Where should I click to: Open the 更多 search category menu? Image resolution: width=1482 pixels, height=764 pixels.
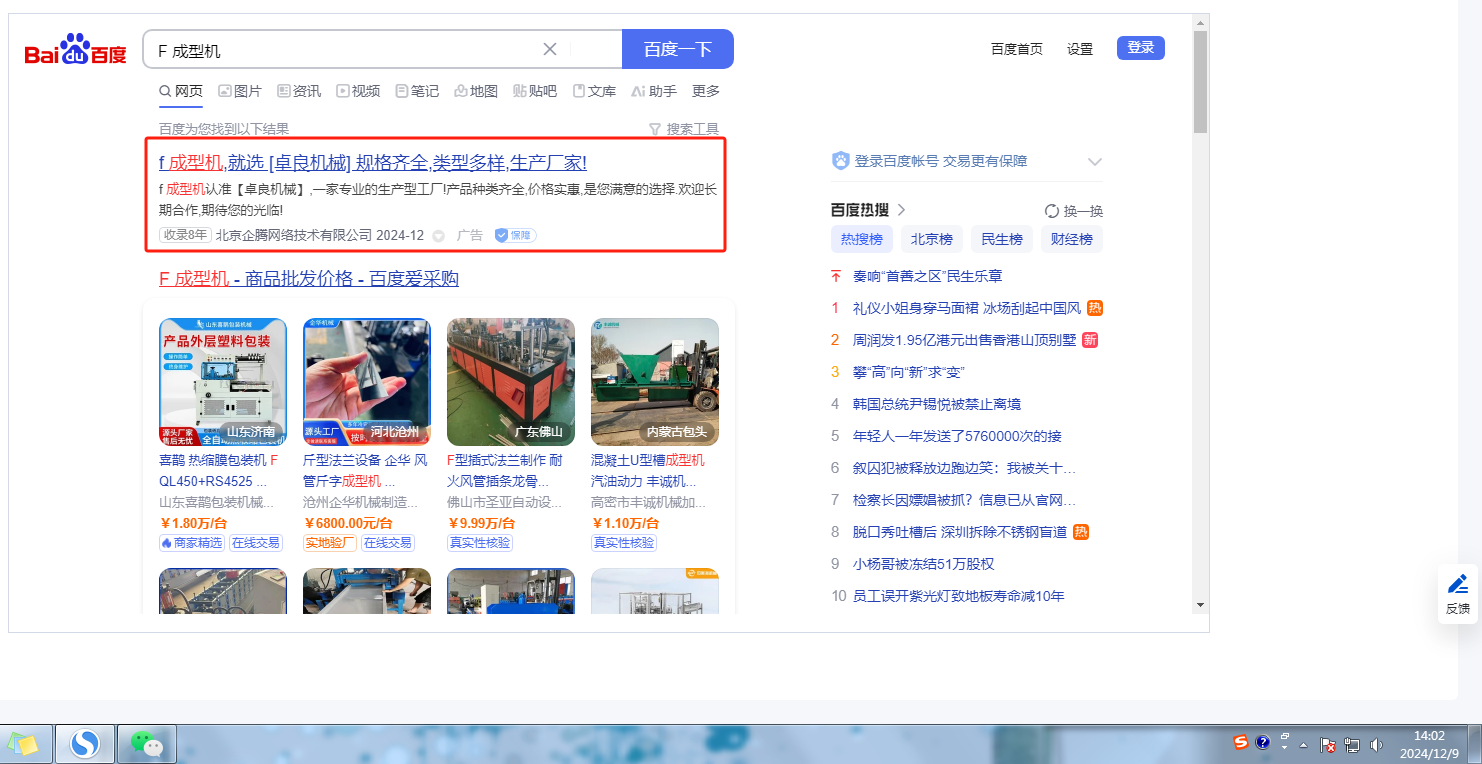[x=706, y=91]
